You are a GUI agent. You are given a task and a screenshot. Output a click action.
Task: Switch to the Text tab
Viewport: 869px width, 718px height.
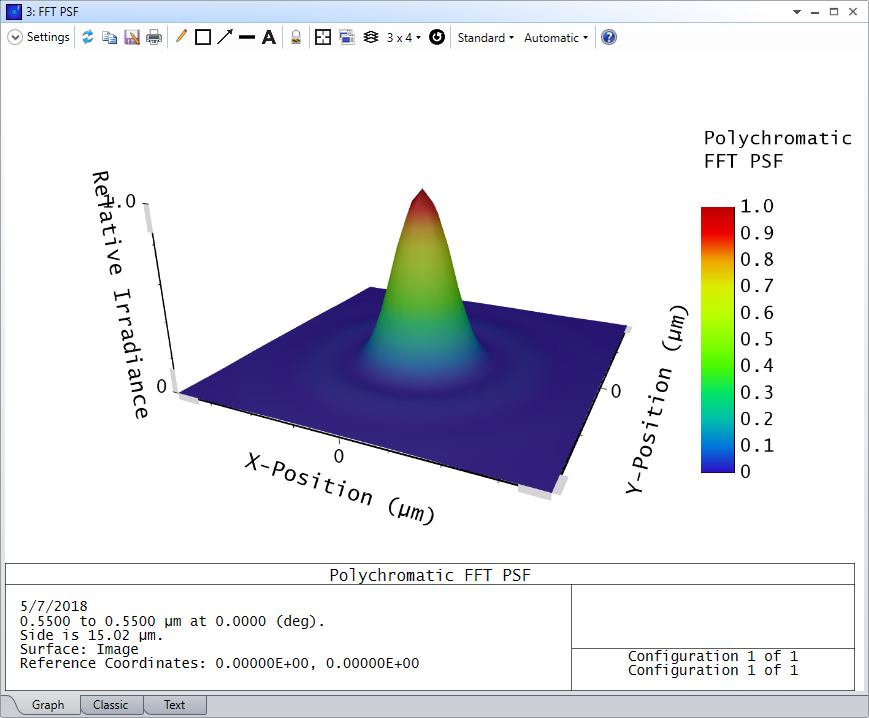pos(175,705)
